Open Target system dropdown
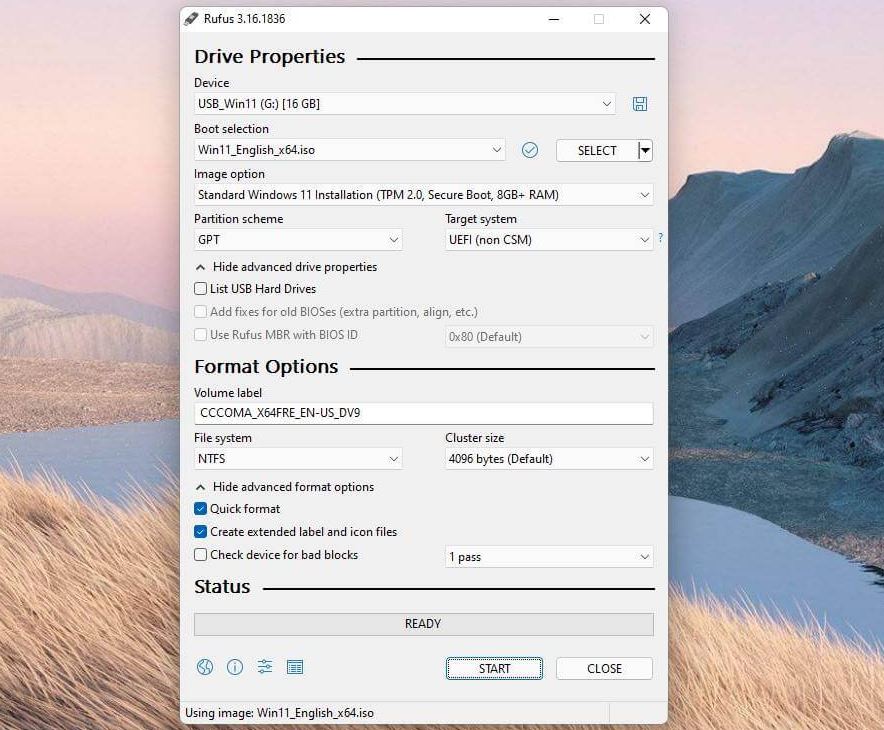This screenshot has width=884, height=730. coord(549,240)
